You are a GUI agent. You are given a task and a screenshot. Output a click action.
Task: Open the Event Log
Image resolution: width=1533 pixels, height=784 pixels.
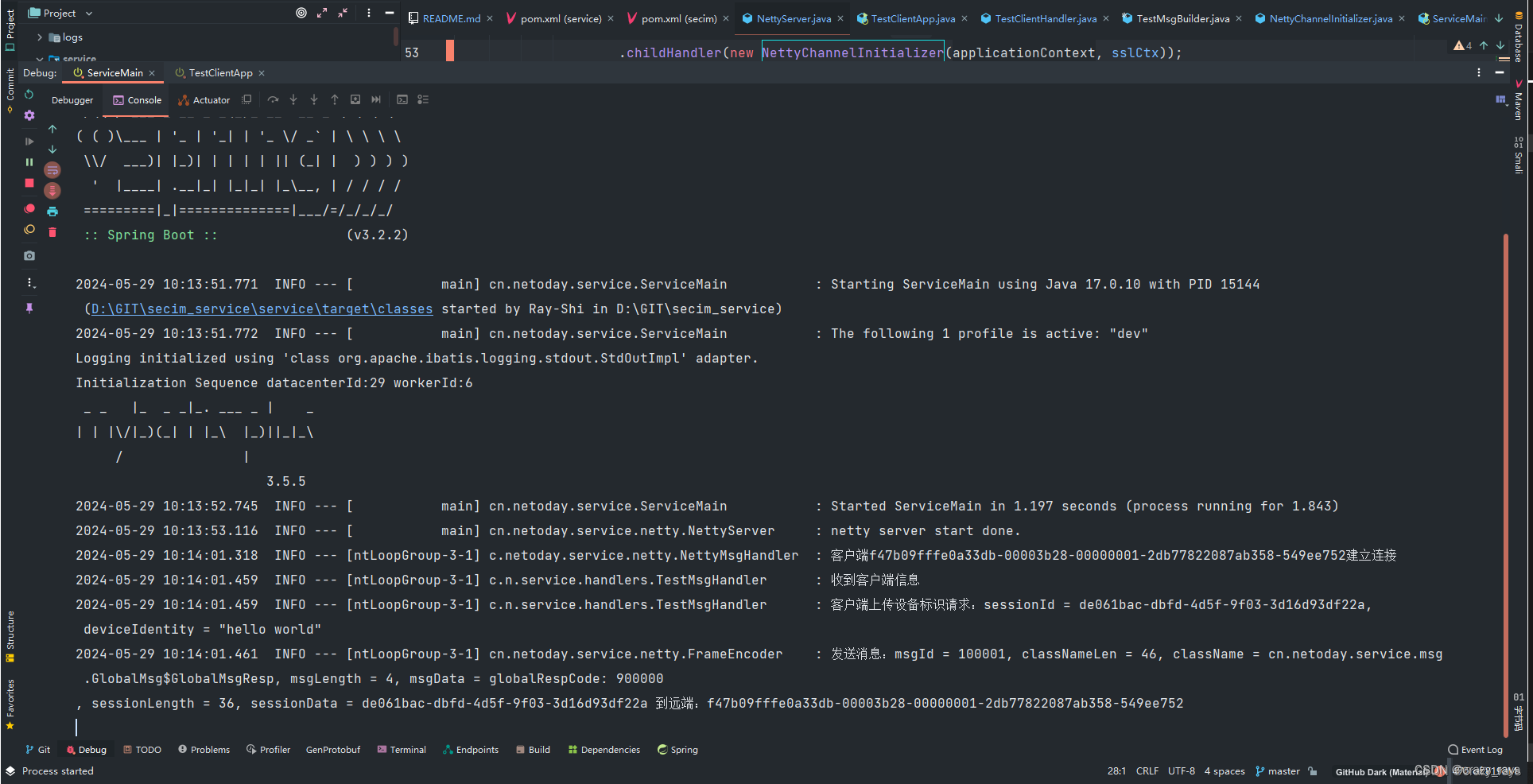1476,750
